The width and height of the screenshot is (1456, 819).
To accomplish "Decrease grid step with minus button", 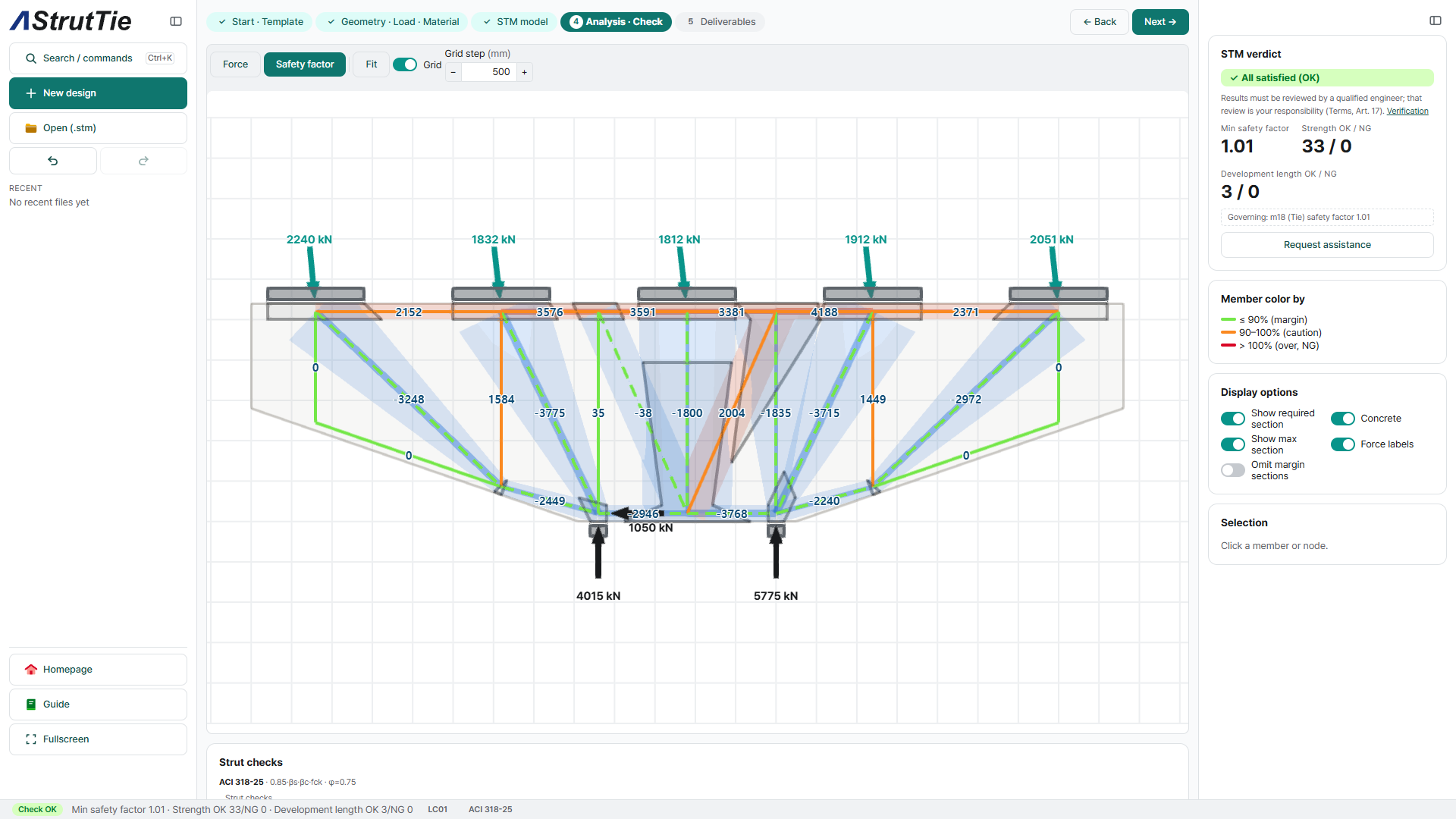I will tap(453, 72).
